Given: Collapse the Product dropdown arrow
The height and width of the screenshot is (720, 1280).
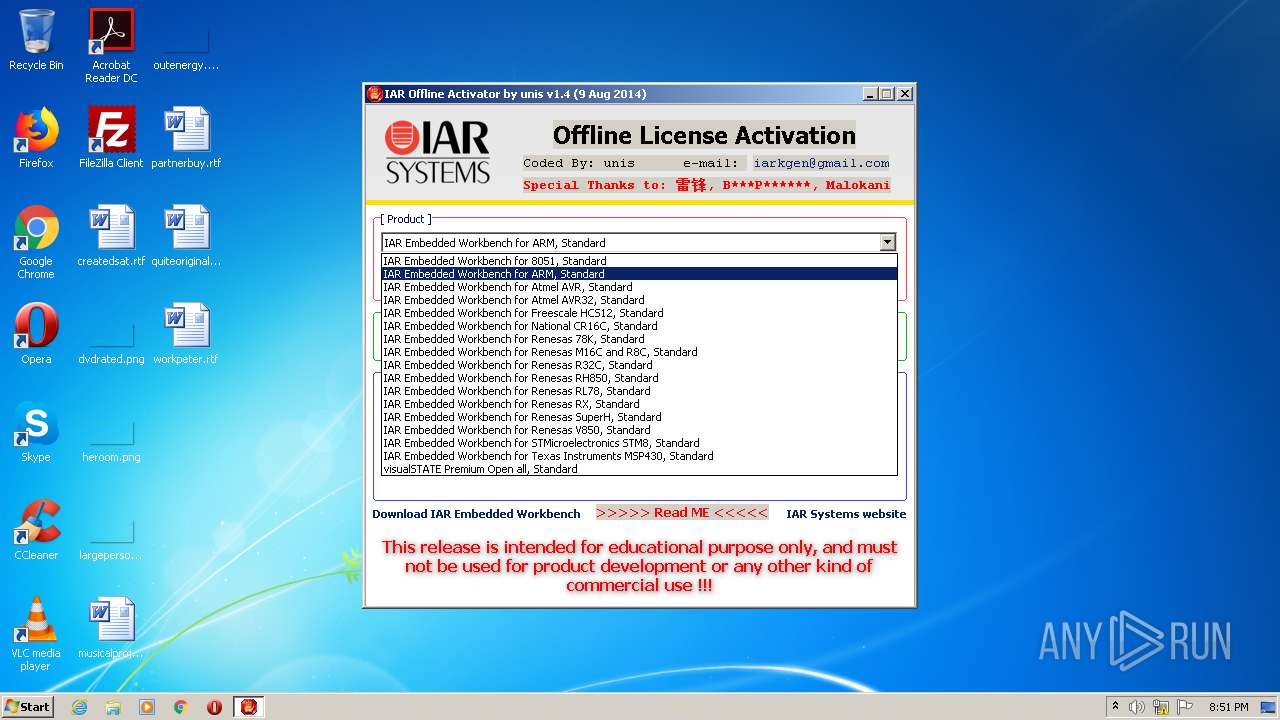Looking at the screenshot, I should click(x=887, y=242).
